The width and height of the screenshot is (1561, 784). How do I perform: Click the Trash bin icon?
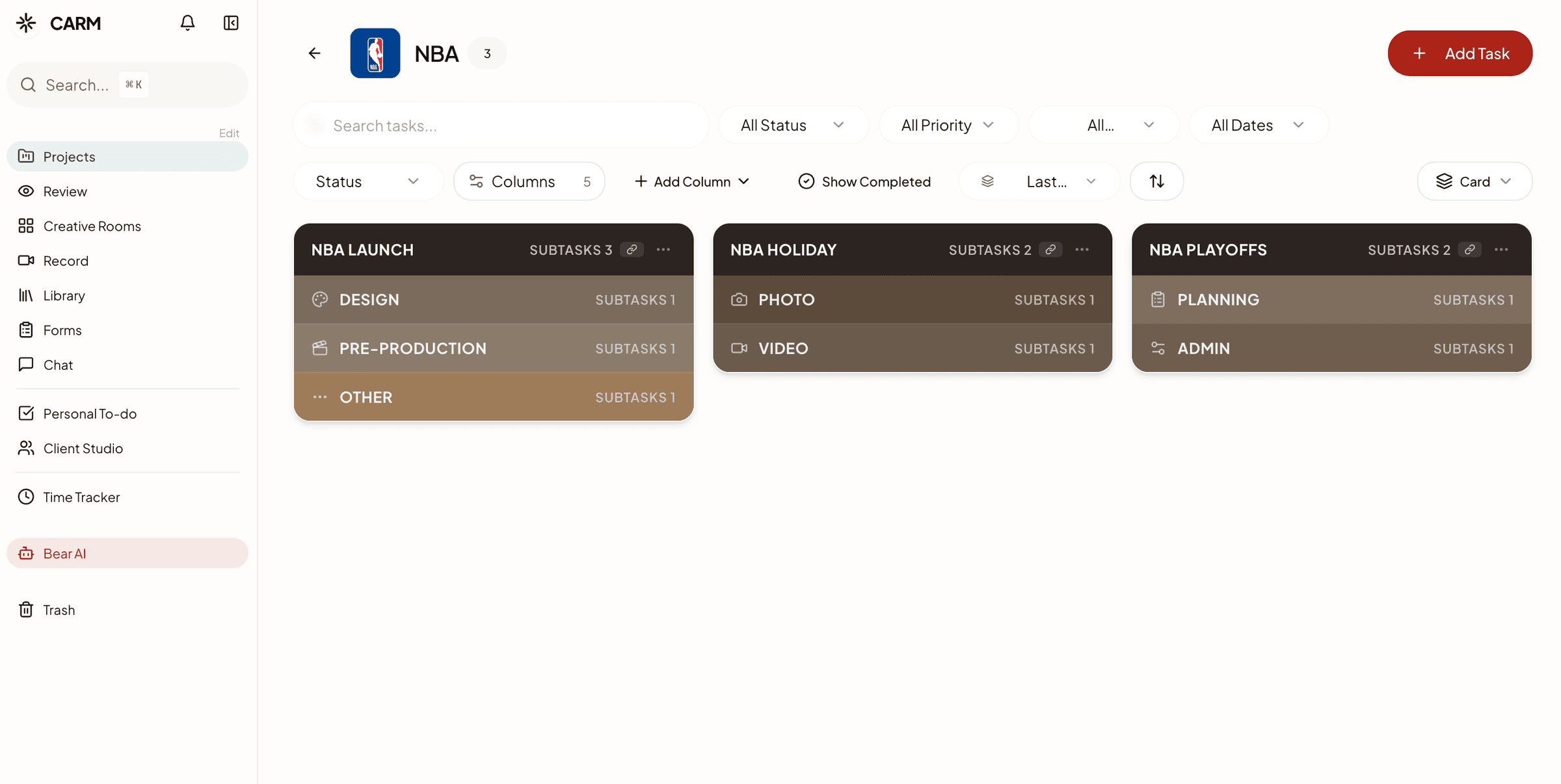[26, 610]
